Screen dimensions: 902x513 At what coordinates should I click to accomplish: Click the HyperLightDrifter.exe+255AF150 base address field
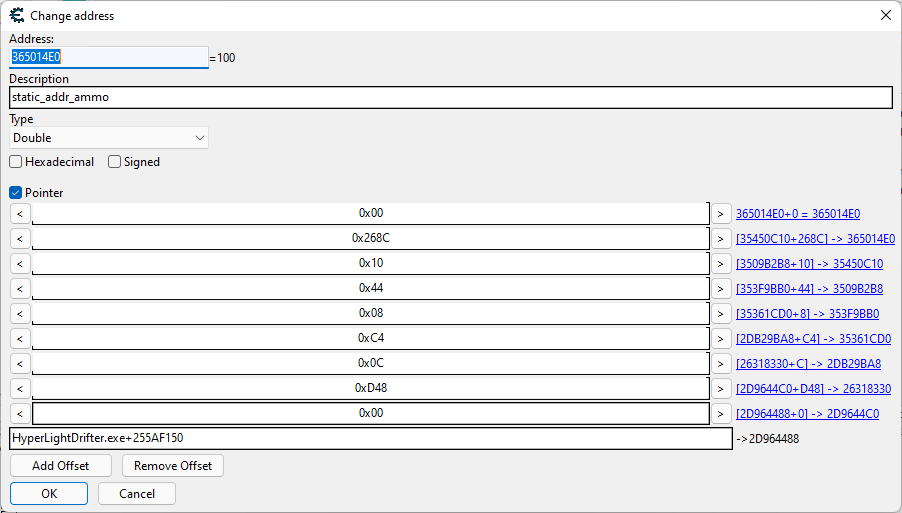click(370, 438)
